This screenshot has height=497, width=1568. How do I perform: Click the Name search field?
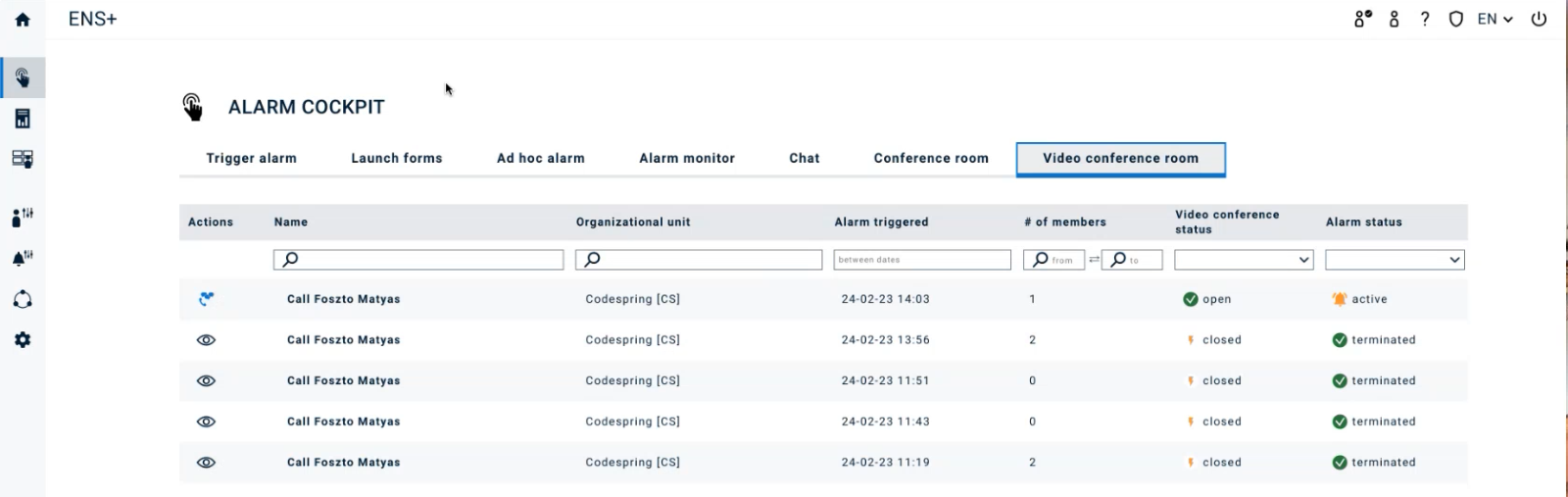(418, 260)
